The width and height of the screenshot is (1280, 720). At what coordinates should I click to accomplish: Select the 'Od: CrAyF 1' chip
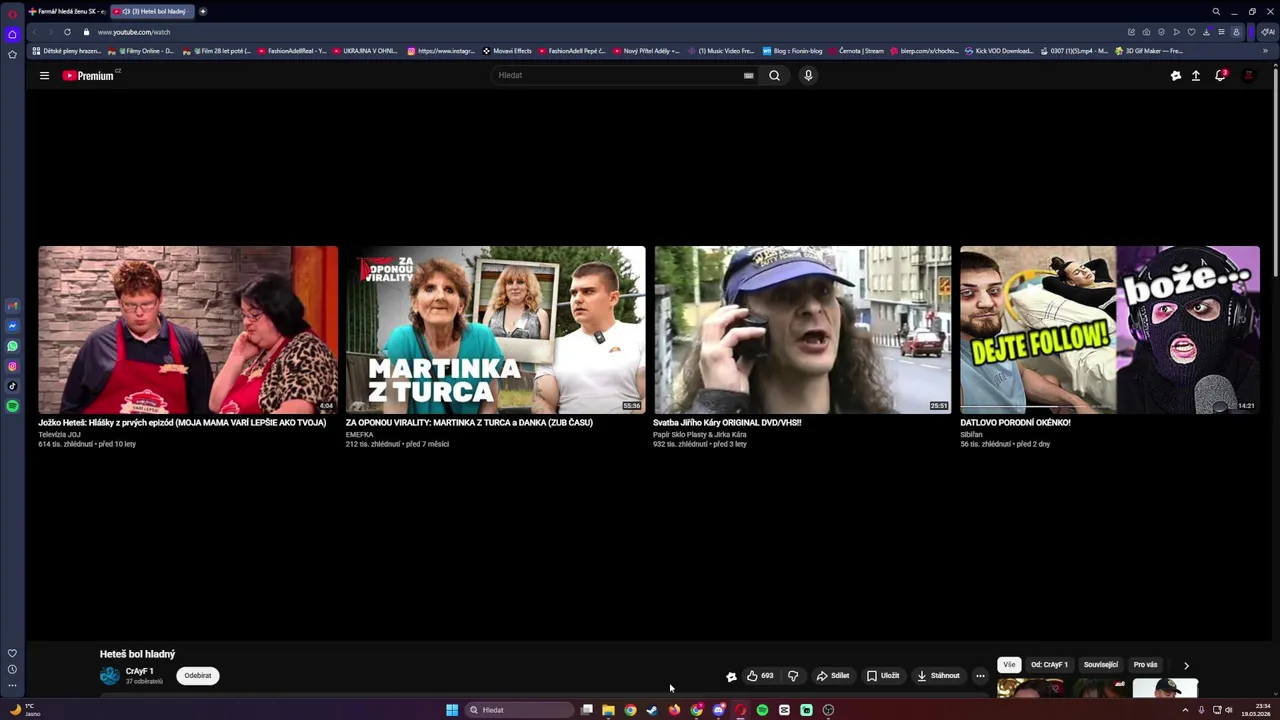coord(1049,665)
